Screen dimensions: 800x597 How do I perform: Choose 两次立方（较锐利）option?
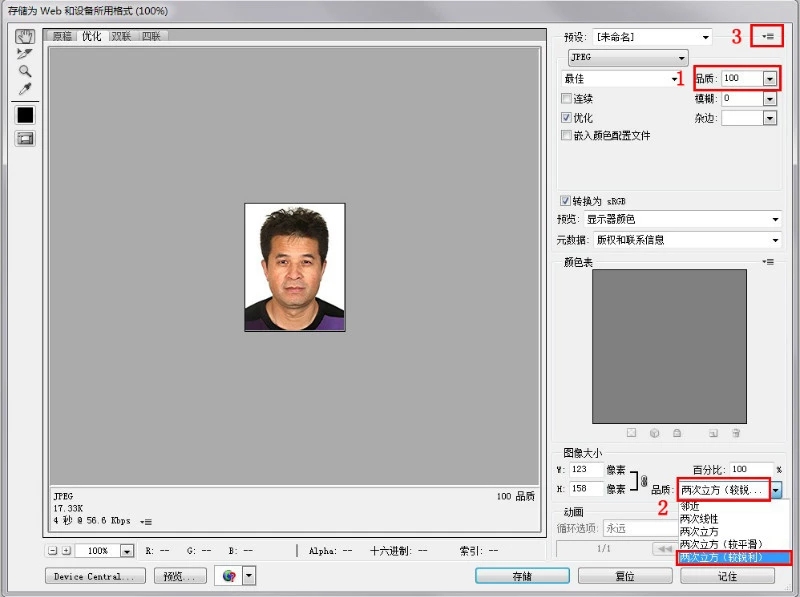click(733, 557)
